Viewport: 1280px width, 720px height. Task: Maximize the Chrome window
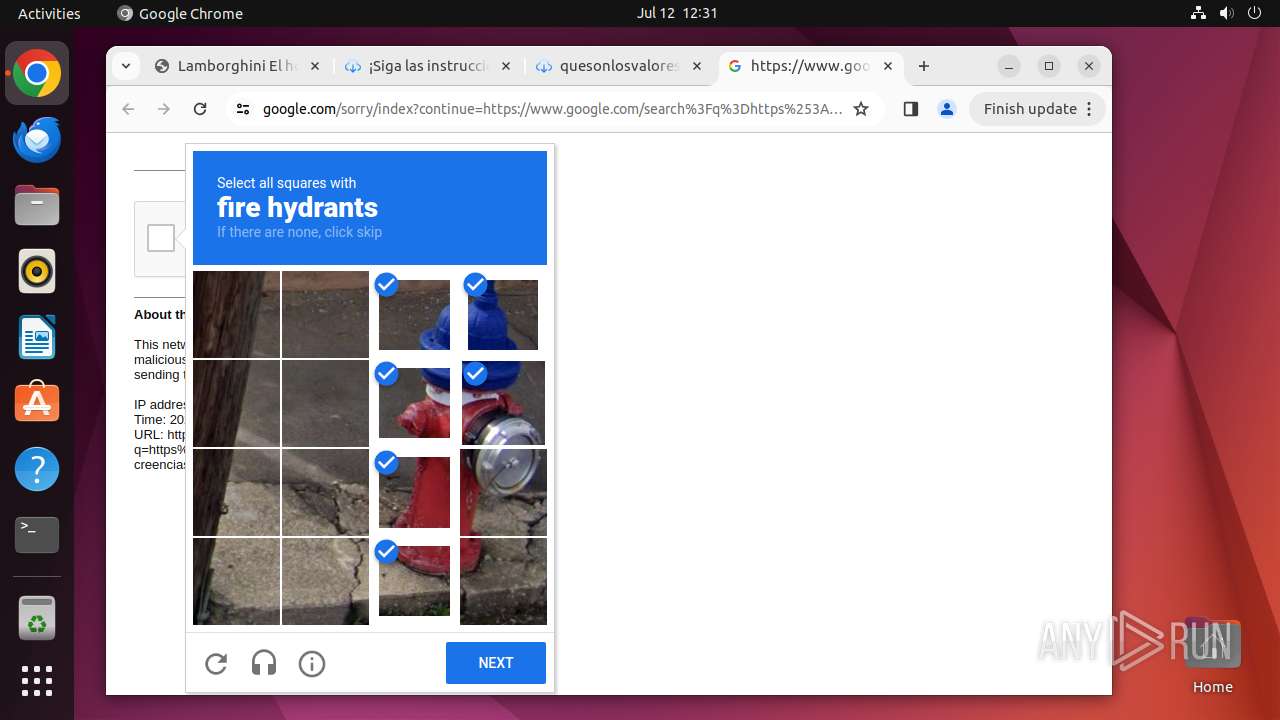(1049, 66)
